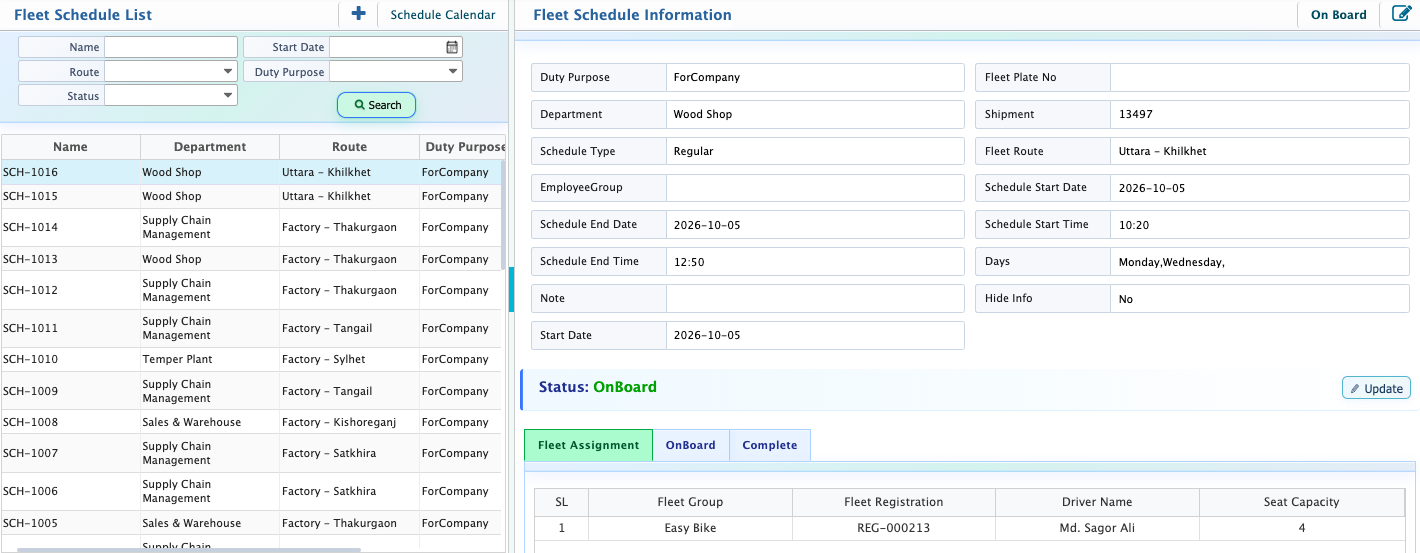Click the horizontal scrollbar of schedule list
The width and height of the screenshot is (1420, 553).
click(x=189, y=549)
